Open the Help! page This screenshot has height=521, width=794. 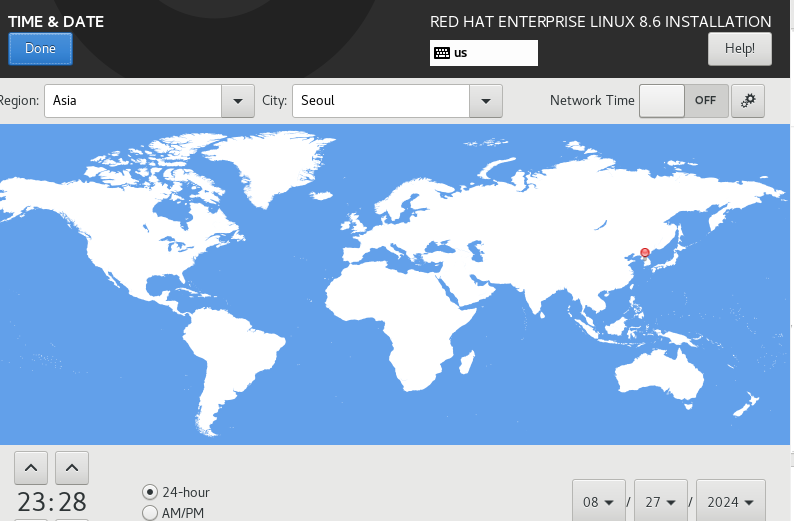pos(739,49)
